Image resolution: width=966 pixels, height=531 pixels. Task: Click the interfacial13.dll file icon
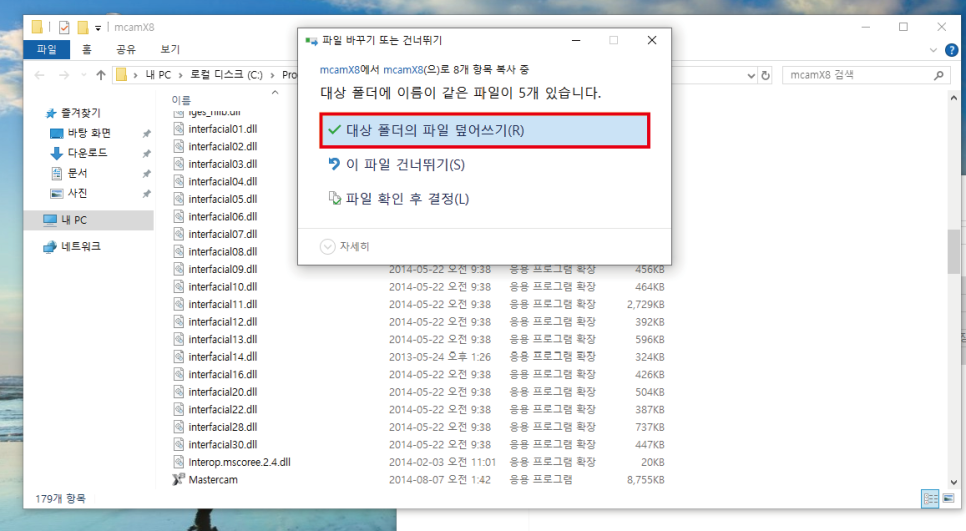click(x=179, y=339)
